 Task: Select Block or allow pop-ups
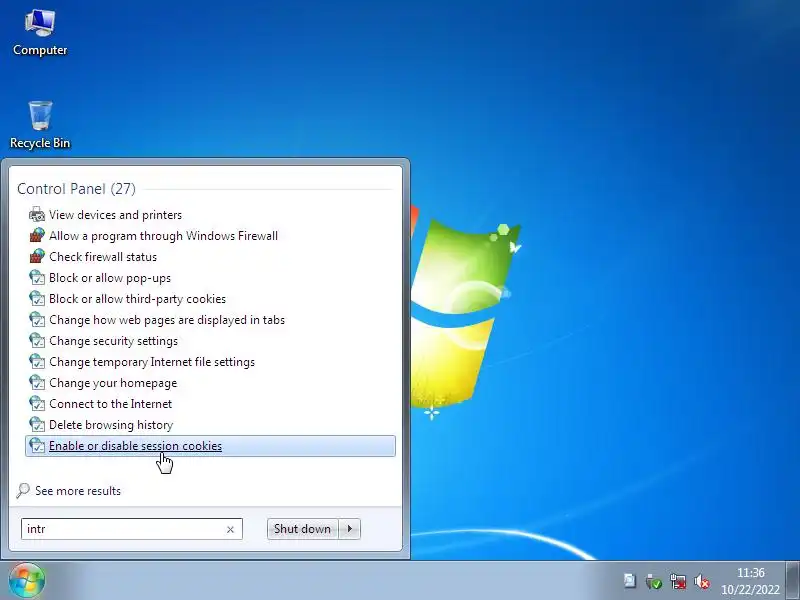[110, 278]
